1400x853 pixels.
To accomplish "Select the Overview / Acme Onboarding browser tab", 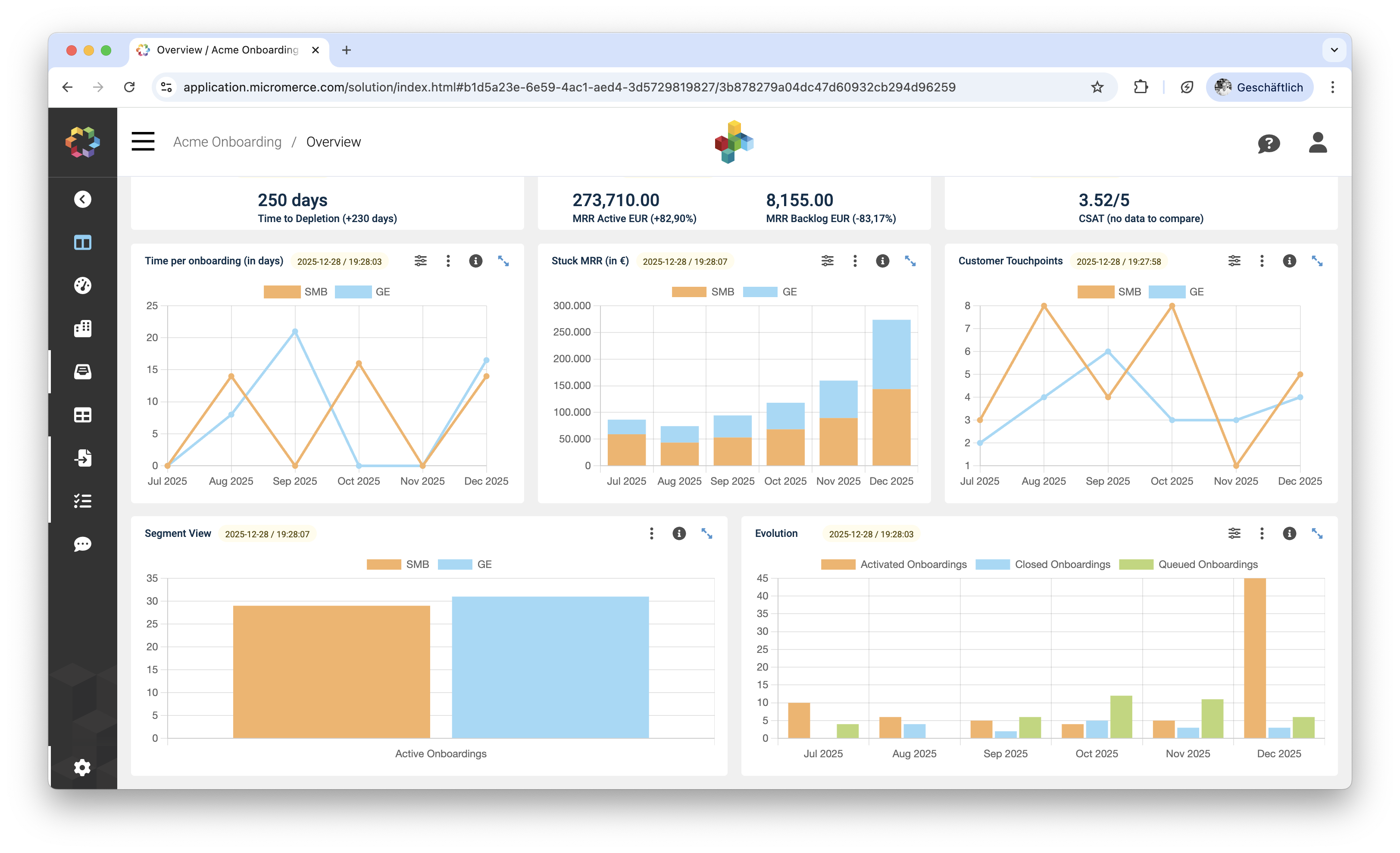I will click(227, 50).
